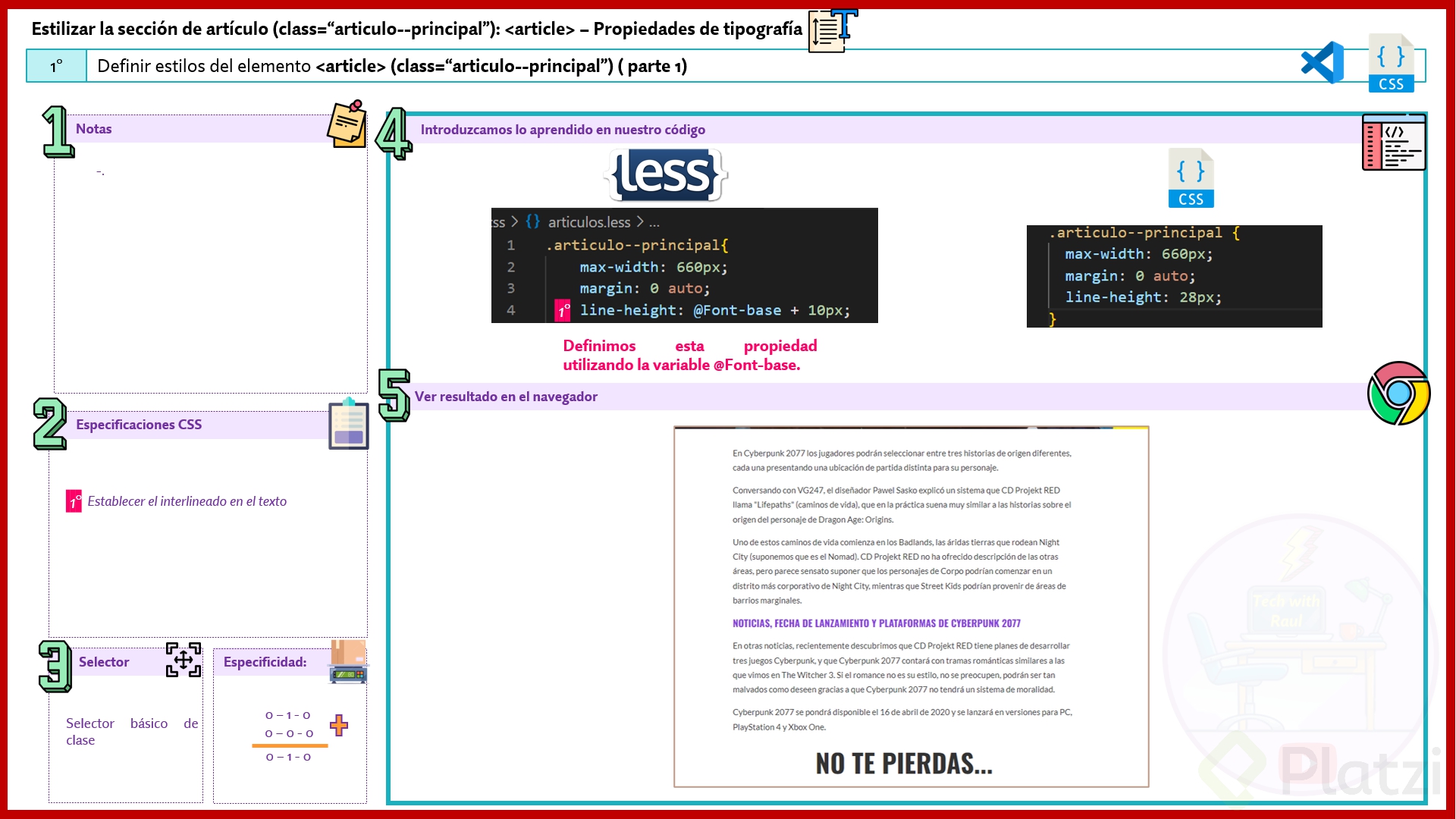Click the clipboard icon in Especificaciones CSS
Screen dimensions: 1456x819
click(348, 424)
